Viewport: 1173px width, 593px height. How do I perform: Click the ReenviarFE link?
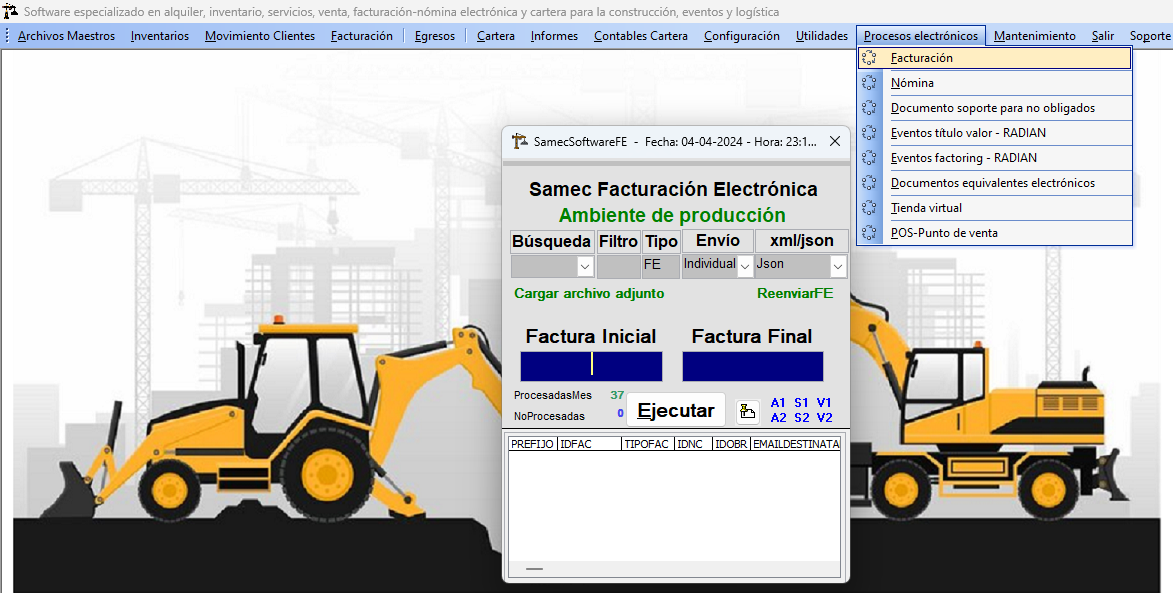tap(794, 294)
